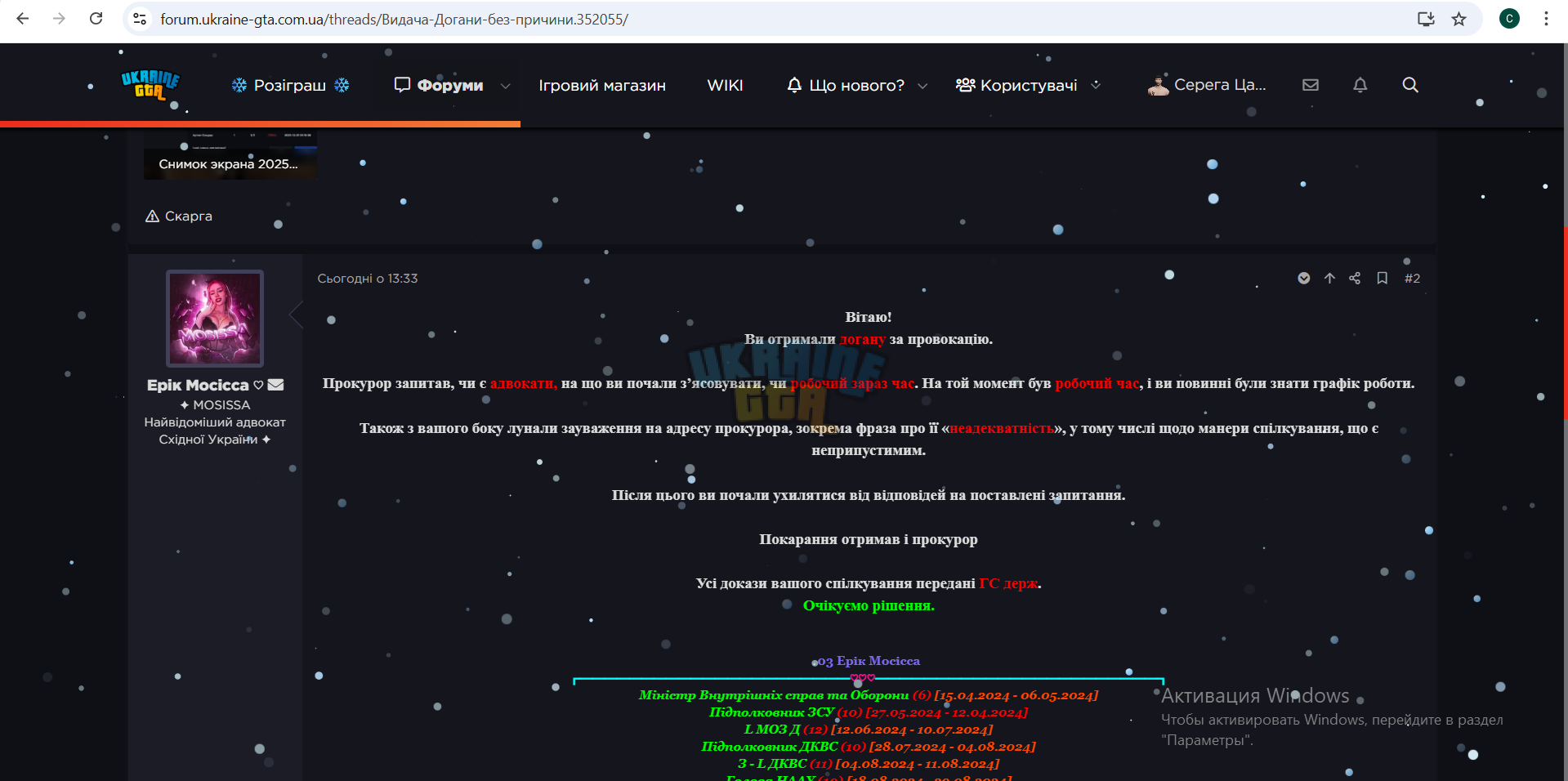Open the Снимок экрана 2025 attachment thumbnail
The image size is (1568, 781).
pos(230,154)
